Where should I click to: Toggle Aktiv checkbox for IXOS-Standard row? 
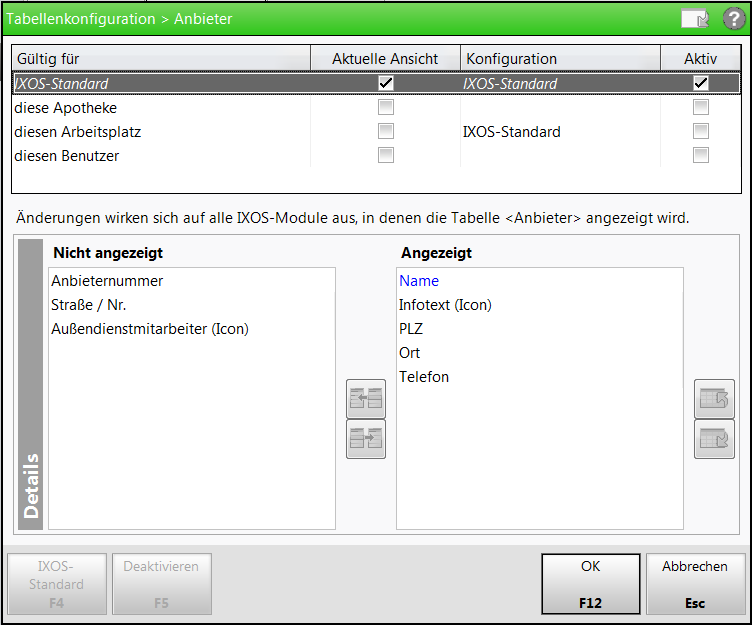pyautogui.click(x=701, y=83)
